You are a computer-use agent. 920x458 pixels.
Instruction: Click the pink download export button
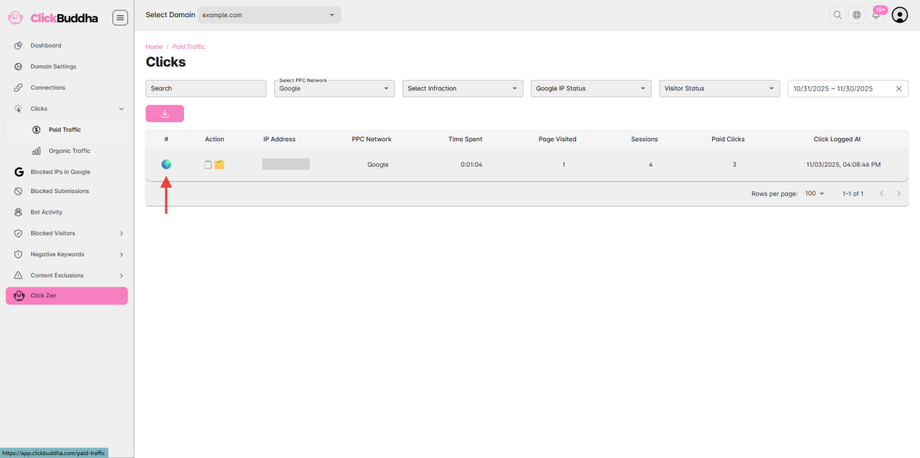click(x=165, y=114)
